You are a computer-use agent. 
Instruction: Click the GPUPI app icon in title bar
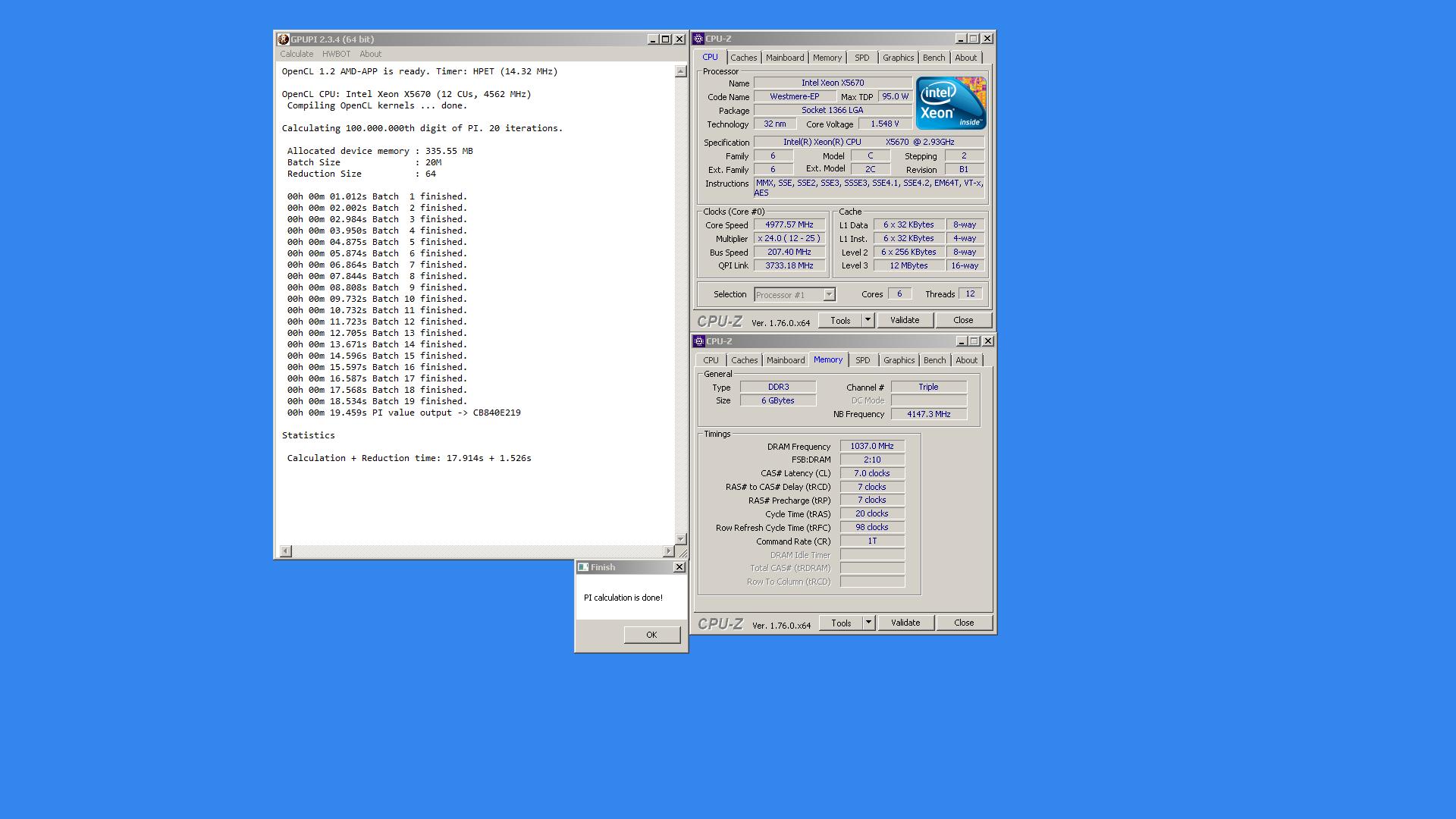[x=283, y=39]
